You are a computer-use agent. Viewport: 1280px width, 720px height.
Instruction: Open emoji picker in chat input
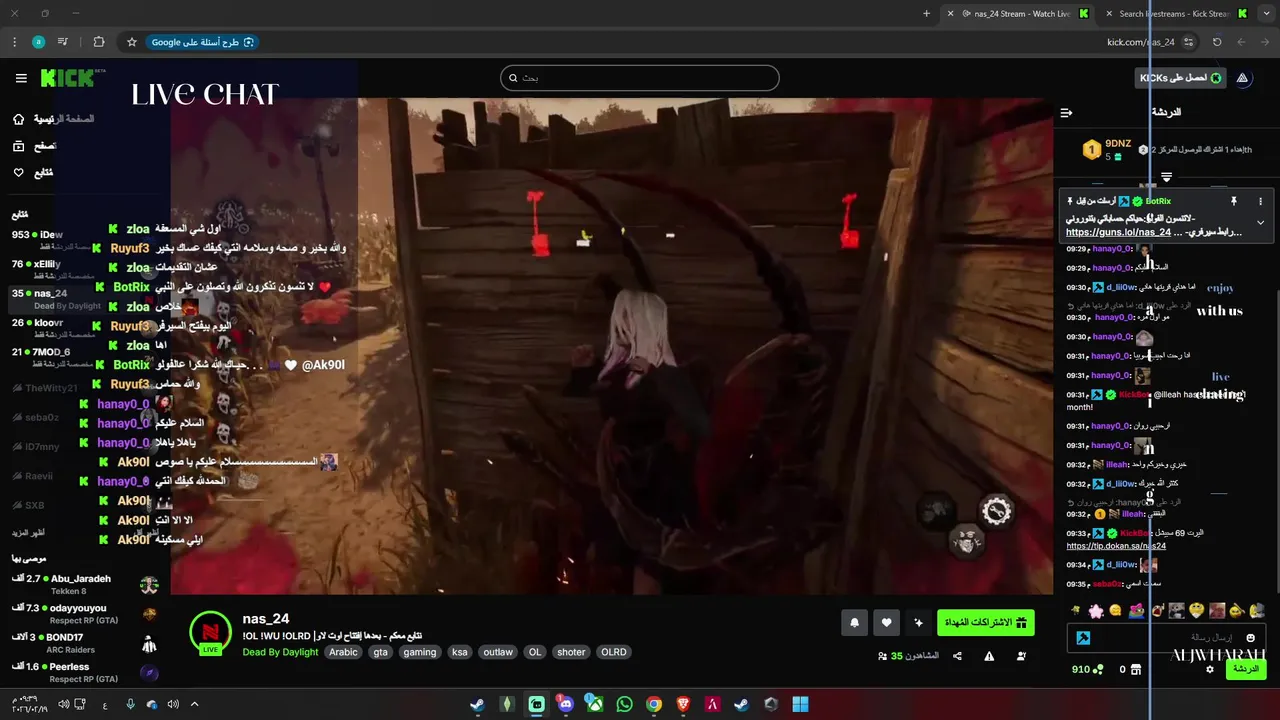pos(1249,637)
